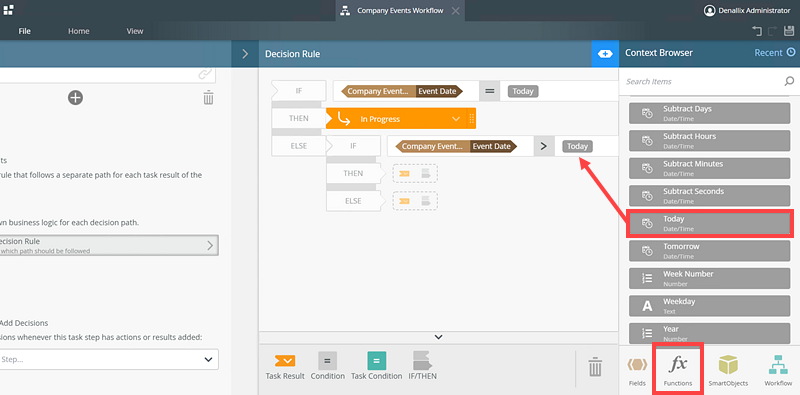The image size is (800, 395).
Task: Click the Search Items field
Action: click(703, 81)
